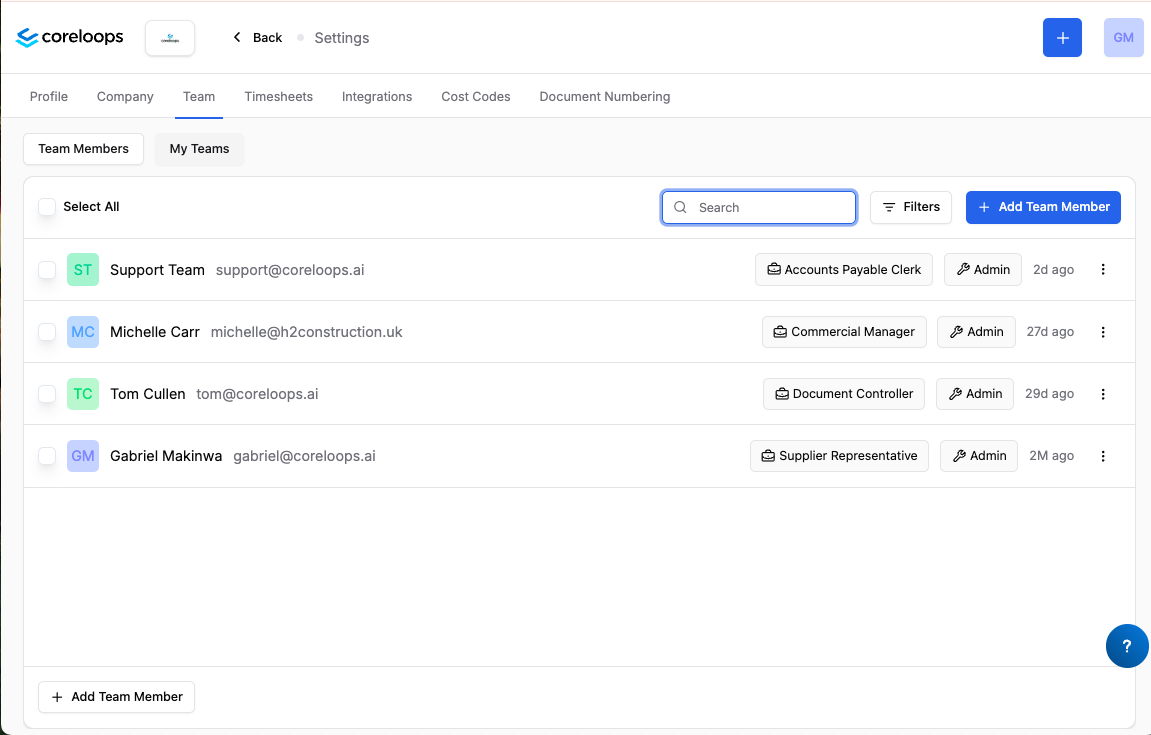Open the Filters dropdown
1151x735 pixels.
[x=911, y=207]
